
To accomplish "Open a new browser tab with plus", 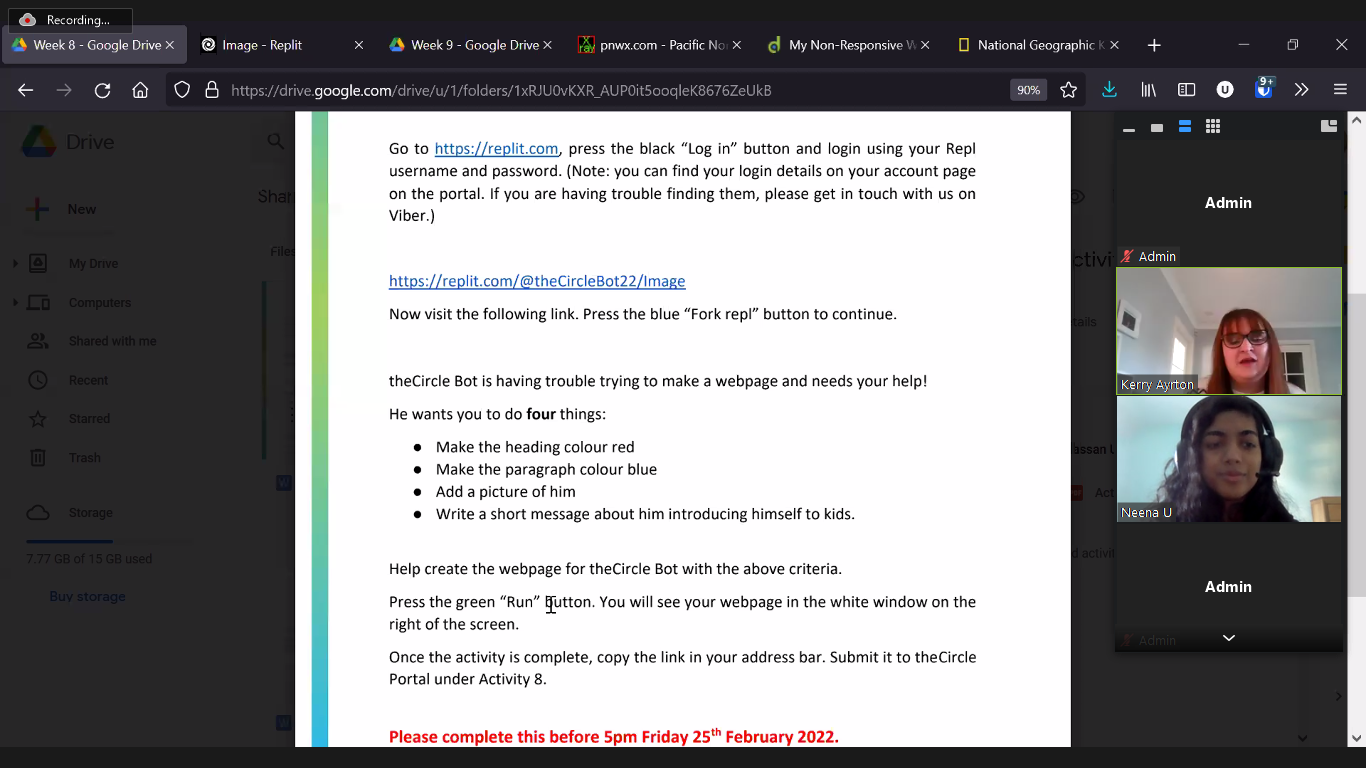I will pyautogui.click(x=1154, y=45).
